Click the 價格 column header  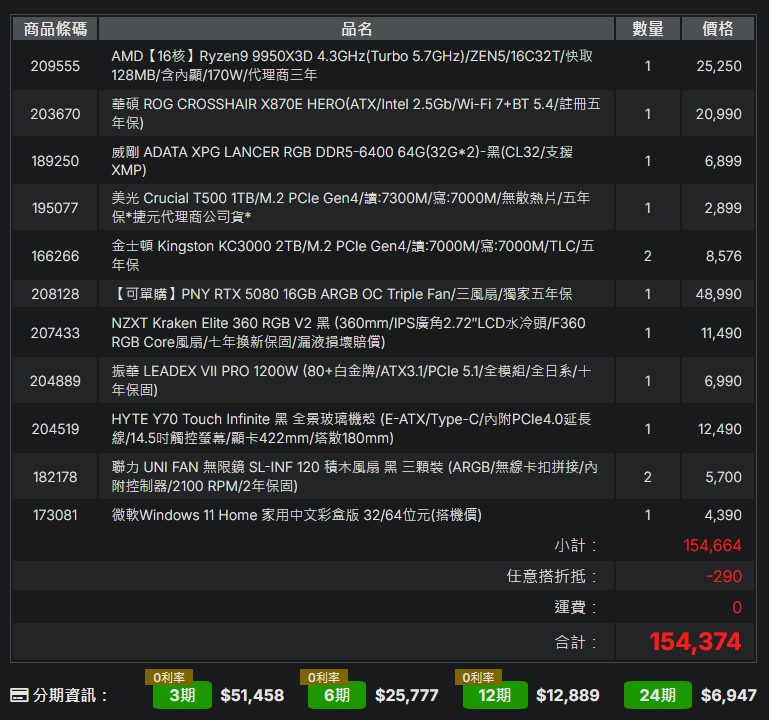tap(718, 29)
